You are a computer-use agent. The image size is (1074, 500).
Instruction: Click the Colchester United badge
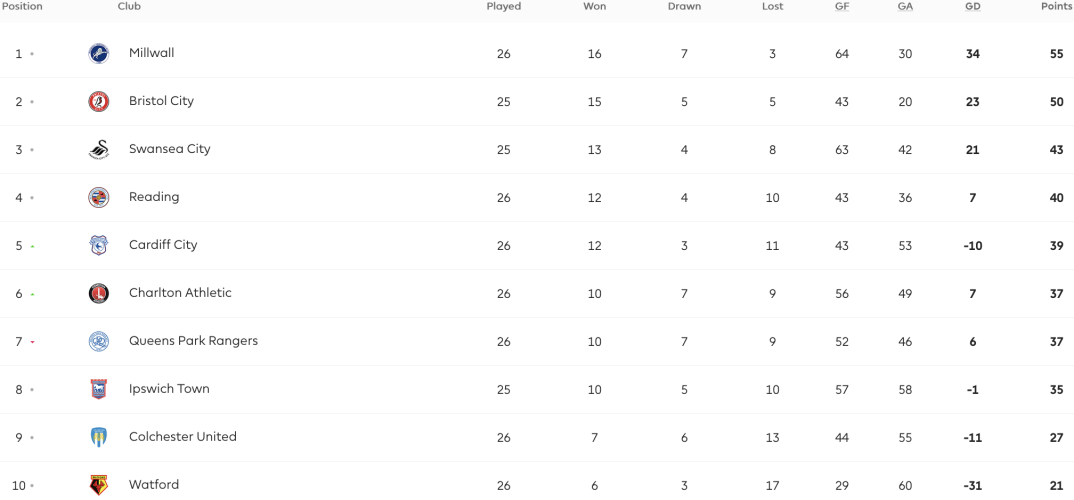point(99,437)
